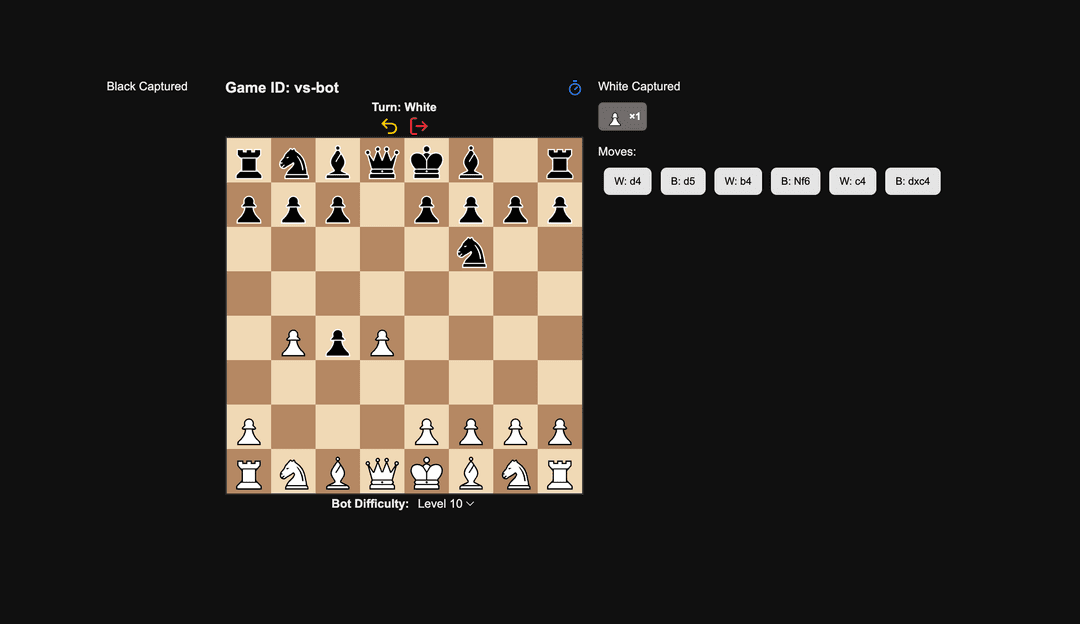Click the black queen on d8

[382, 161]
